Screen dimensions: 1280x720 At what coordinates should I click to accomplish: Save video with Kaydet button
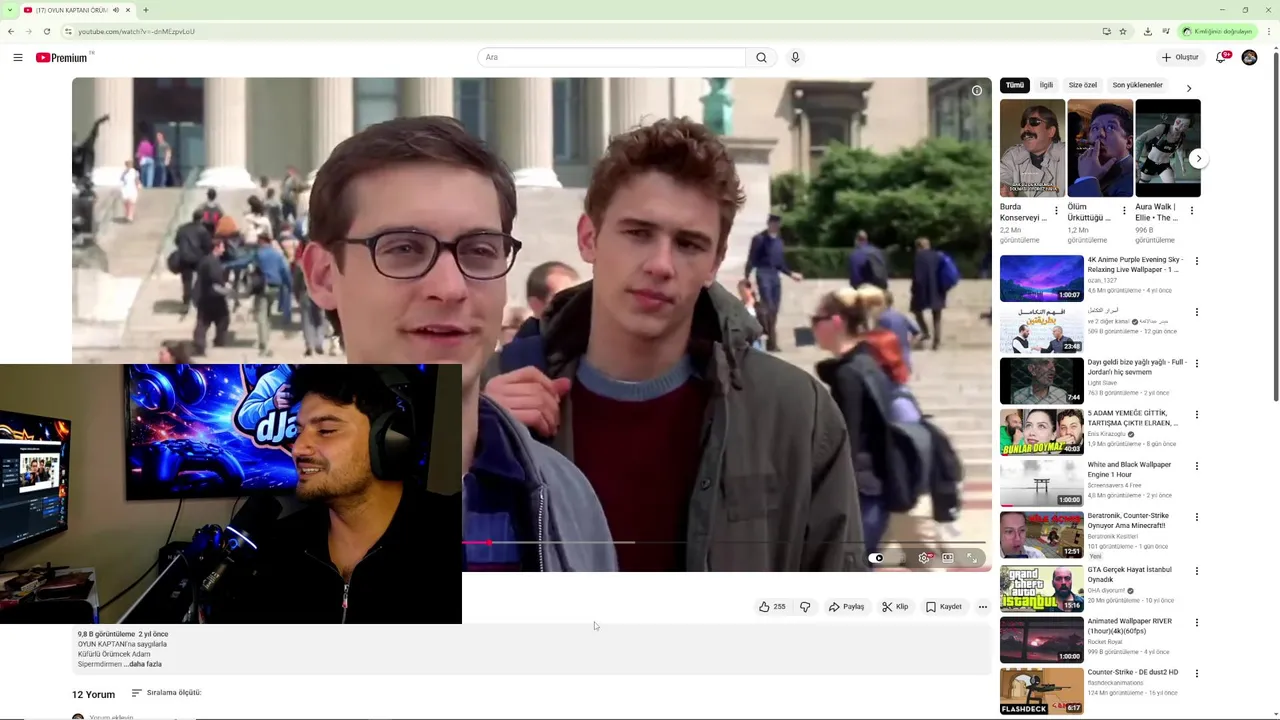pyautogui.click(x=944, y=607)
